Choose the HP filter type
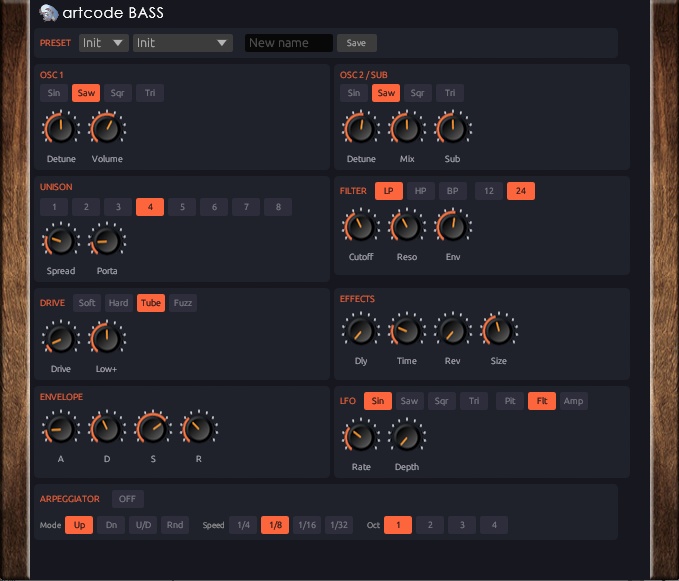Image resolution: width=679 pixels, height=581 pixels. [x=420, y=191]
